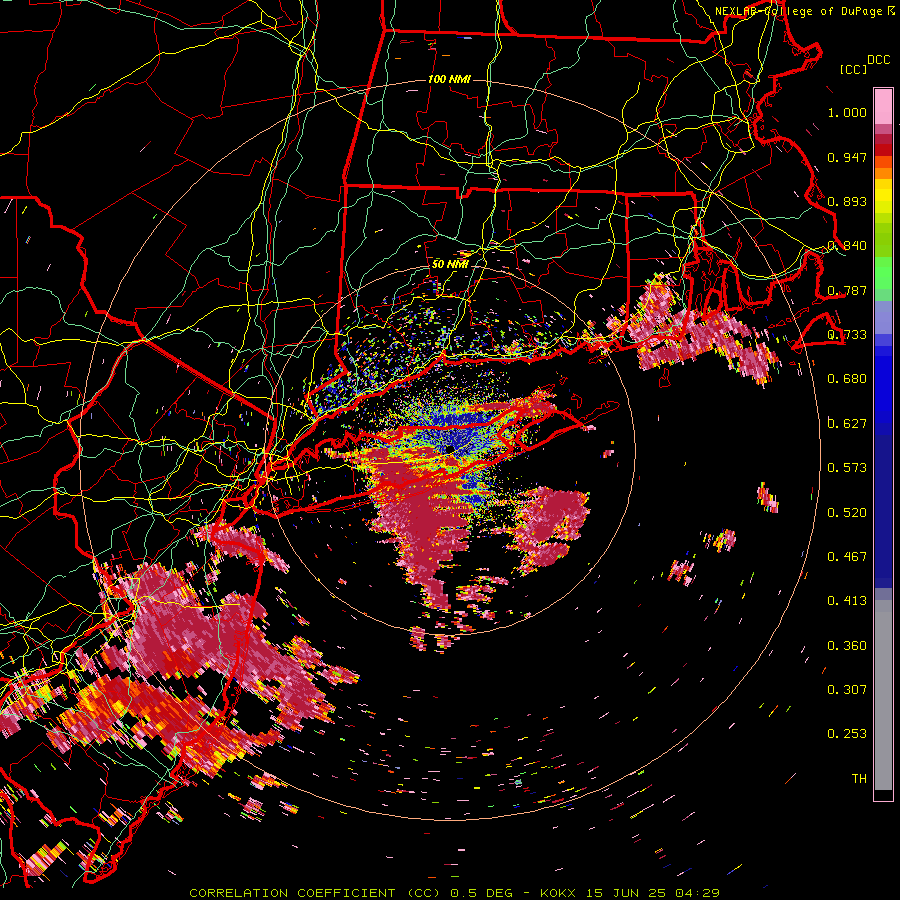
Task: Click the yellow segment of the color scale
Action: (883, 196)
